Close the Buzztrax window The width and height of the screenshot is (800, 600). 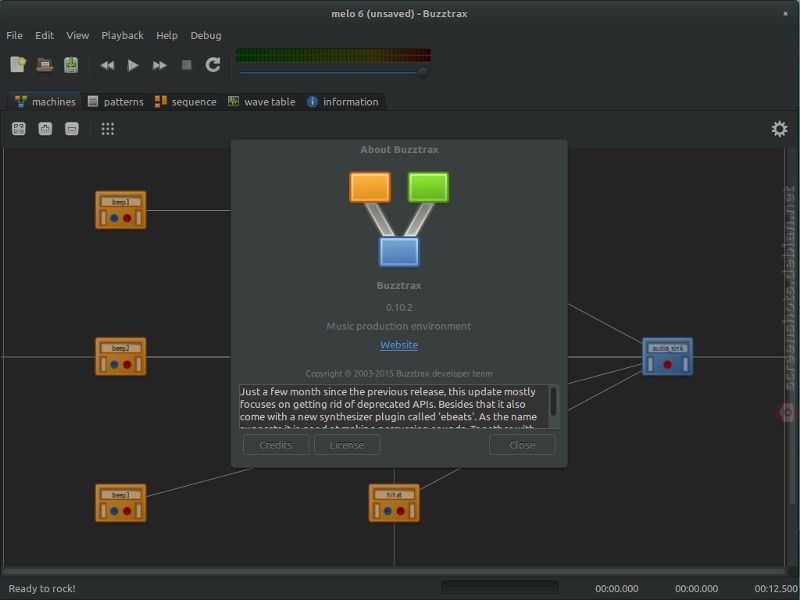pyautogui.click(x=785, y=14)
